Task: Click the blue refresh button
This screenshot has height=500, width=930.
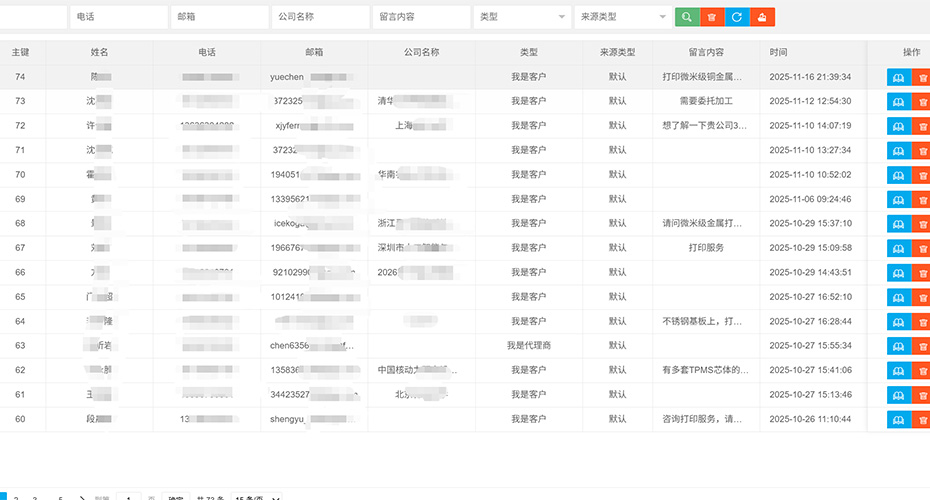Action: tap(737, 17)
